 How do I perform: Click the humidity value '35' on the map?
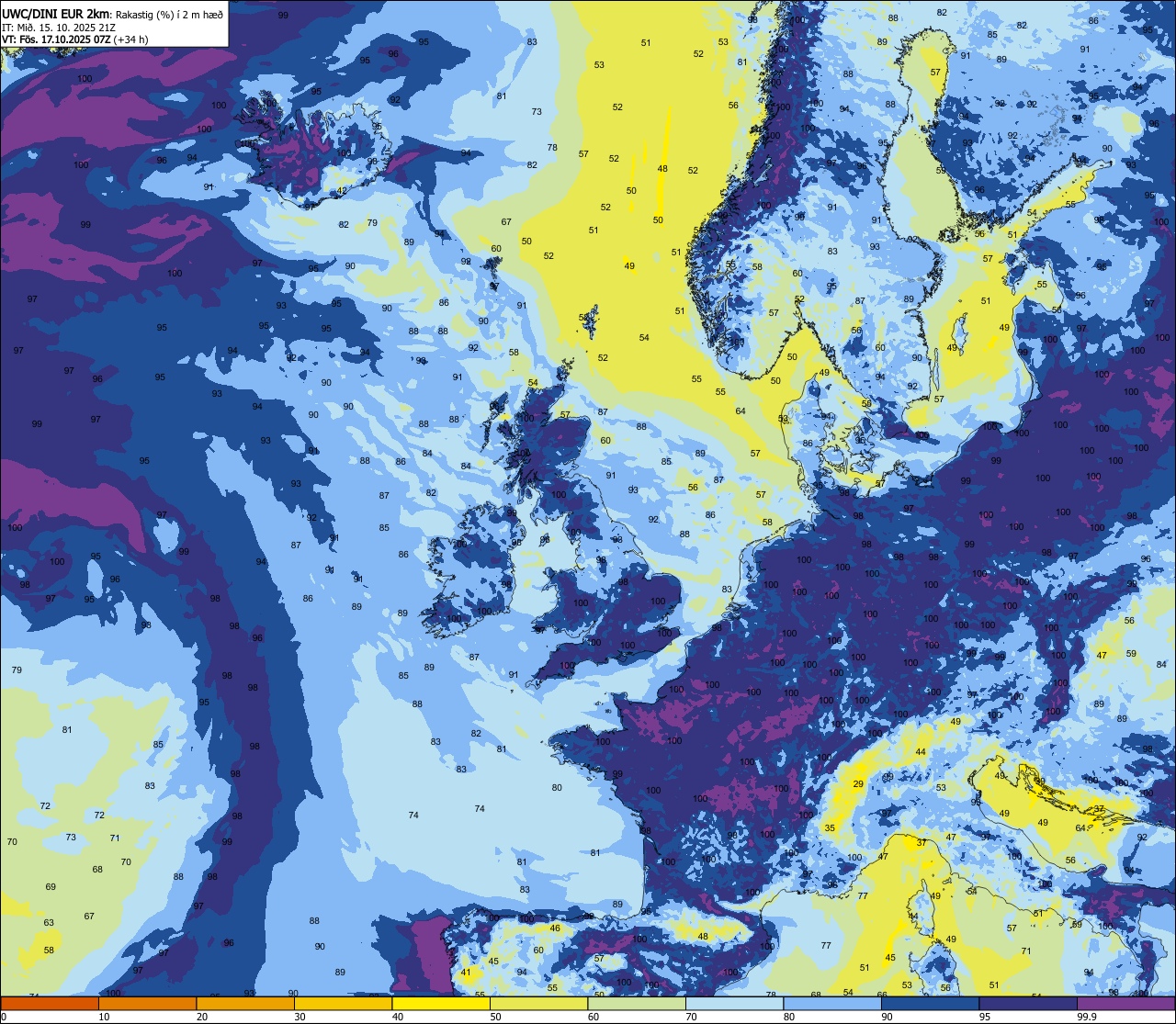pos(830,828)
